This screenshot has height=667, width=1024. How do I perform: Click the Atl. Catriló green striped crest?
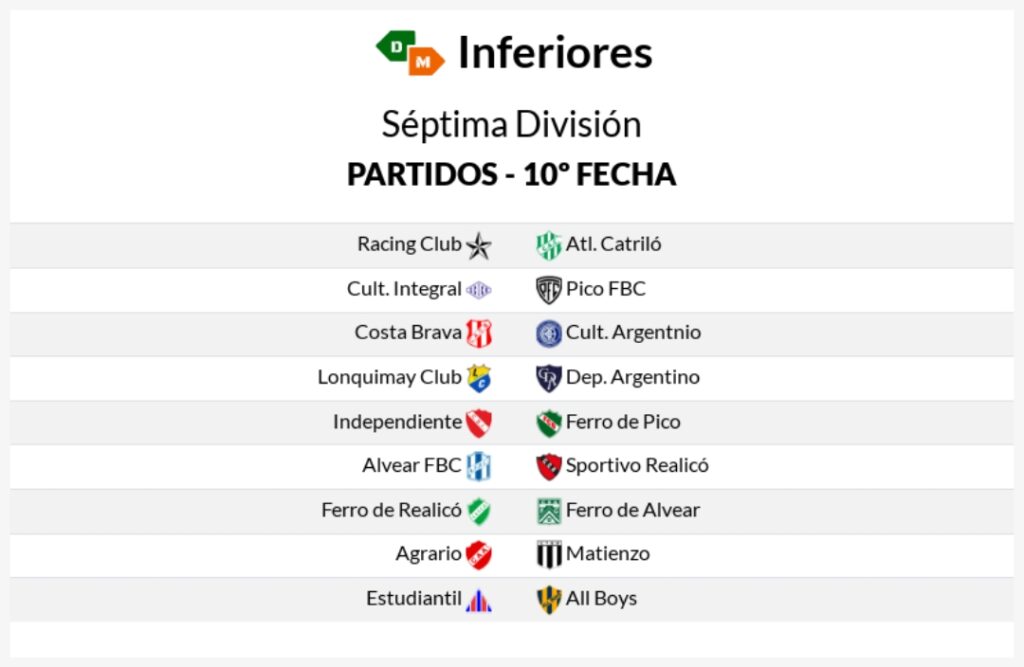[549, 246]
